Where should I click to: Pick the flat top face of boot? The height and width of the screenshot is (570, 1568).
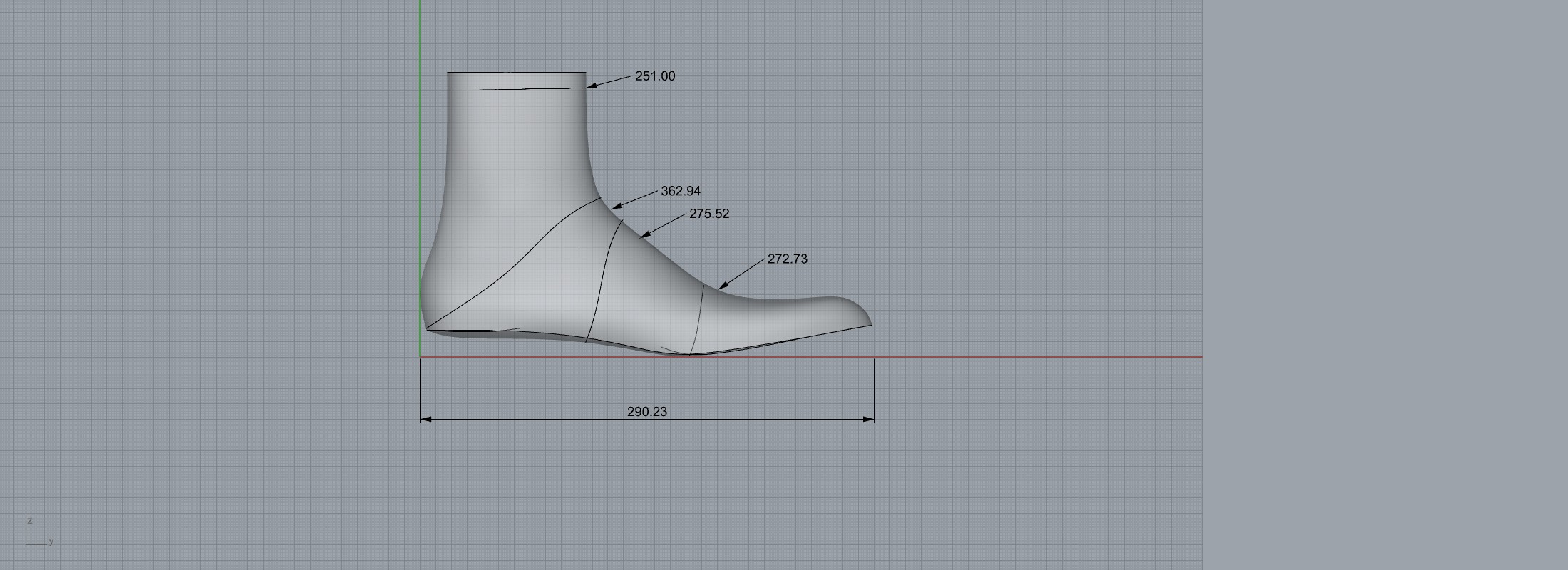516,72
